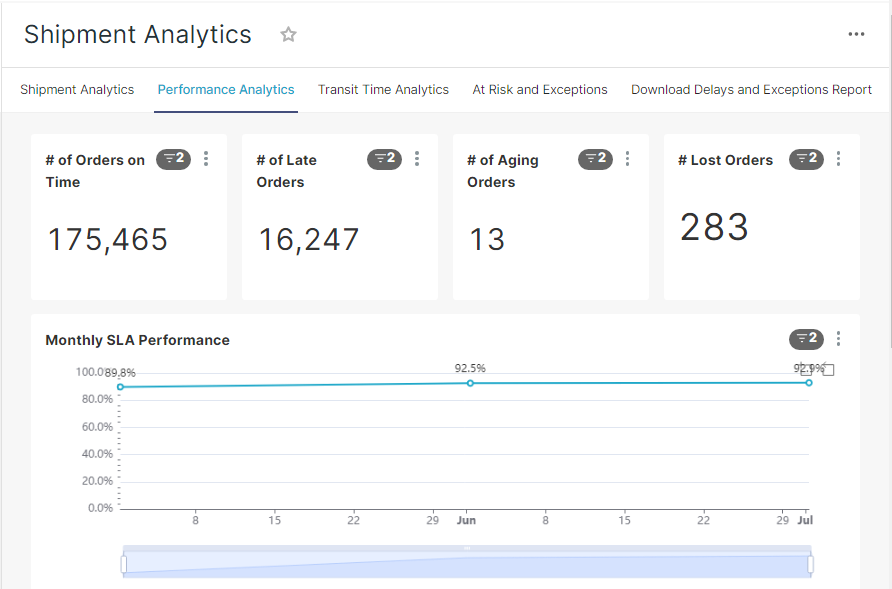Click the 16,247 late orders value
This screenshot has width=892, height=589.
309,240
